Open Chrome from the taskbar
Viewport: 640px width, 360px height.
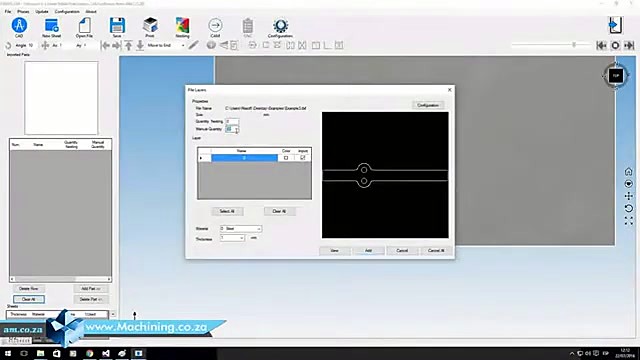pyautogui.click(x=89, y=353)
